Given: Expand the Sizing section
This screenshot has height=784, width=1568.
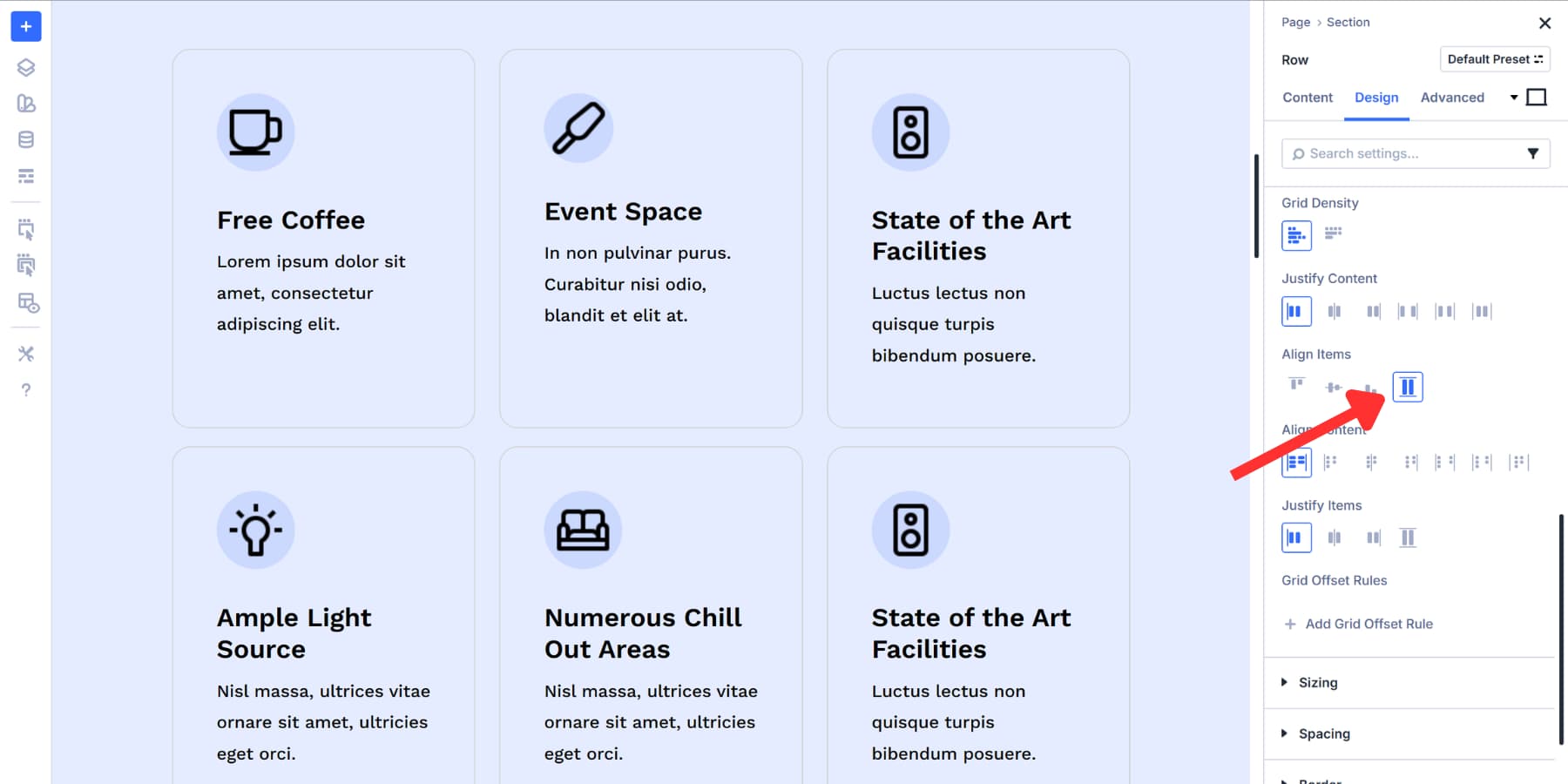Looking at the screenshot, I should [1318, 682].
